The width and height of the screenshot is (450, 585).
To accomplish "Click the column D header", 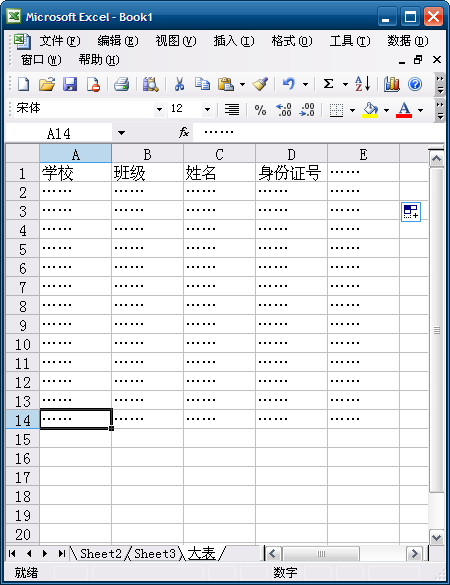I will 291,154.
